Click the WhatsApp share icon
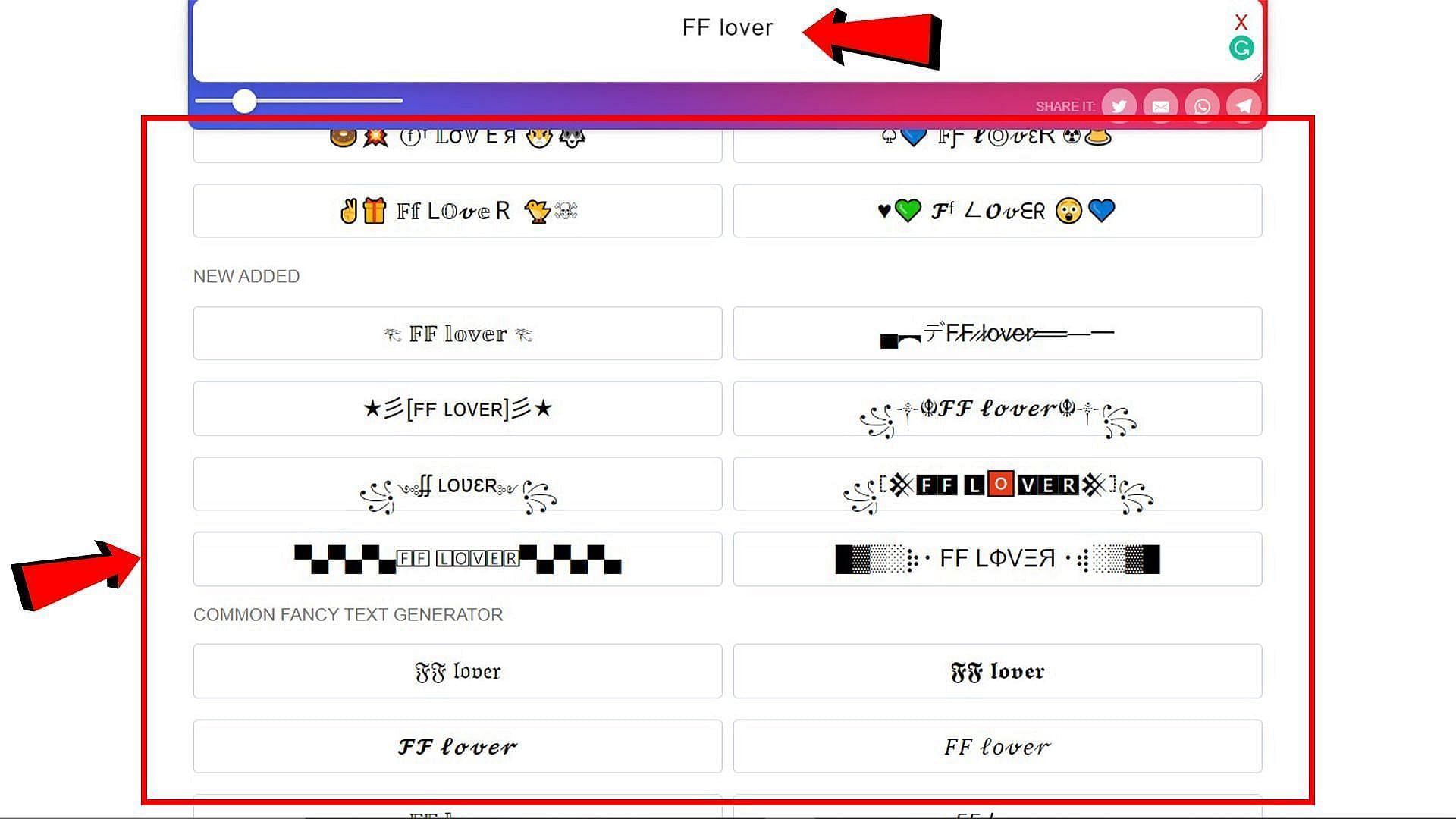The height and width of the screenshot is (819, 1456). pyautogui.click(x=1202, y=105)
